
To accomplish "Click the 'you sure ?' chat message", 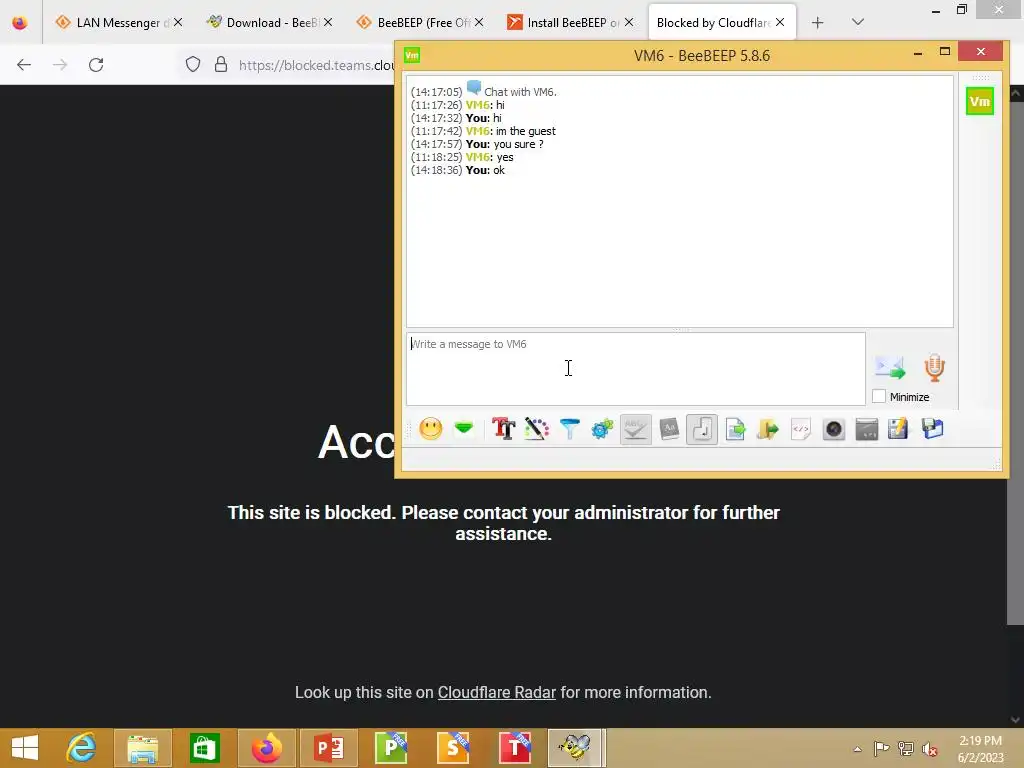I will (x=519, y=144).
